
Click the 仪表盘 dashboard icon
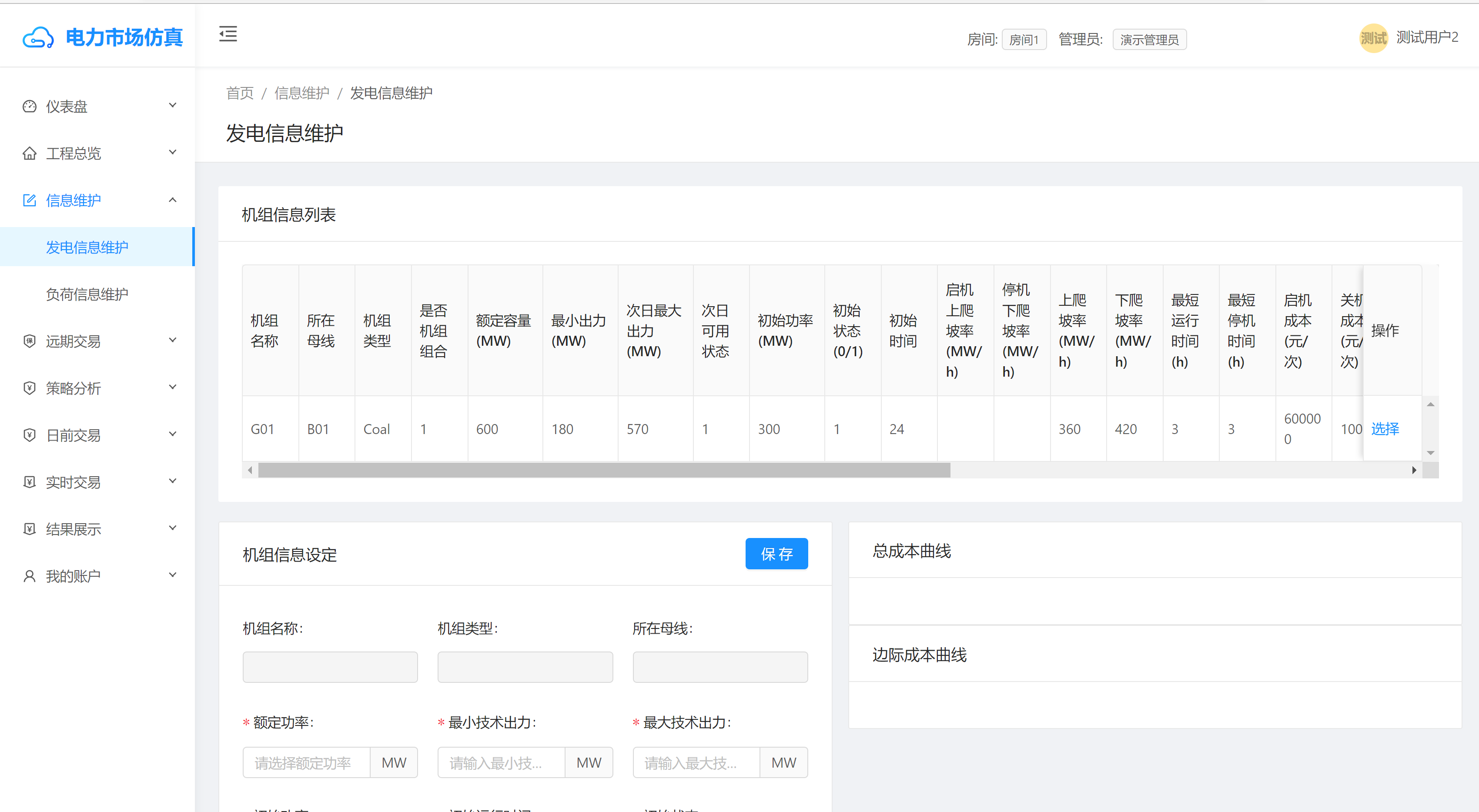[29, 106]
